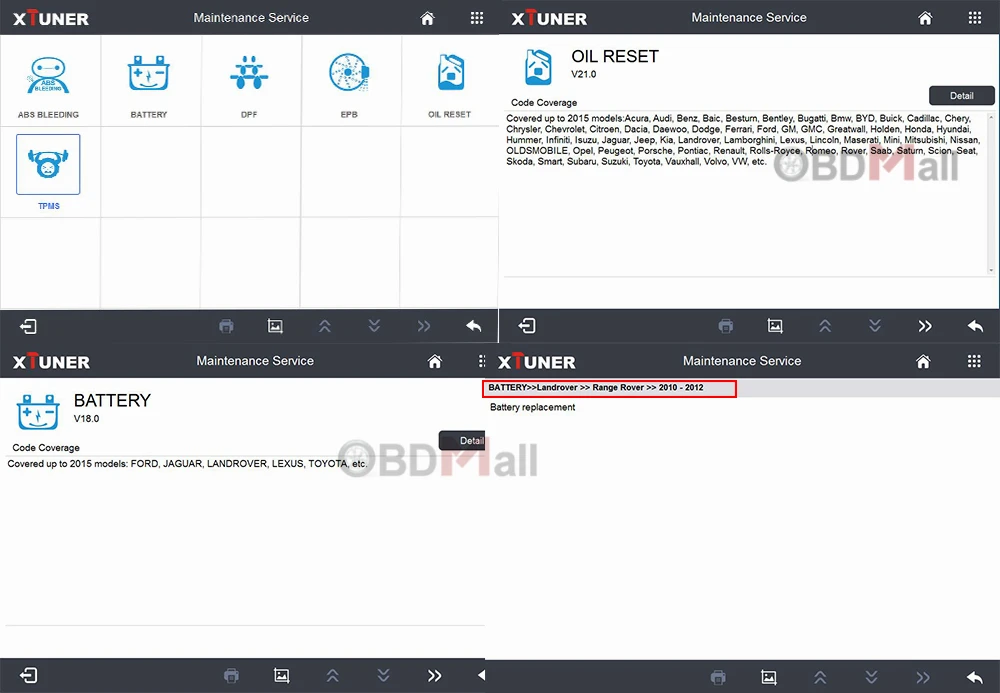The width and height of the screenshot is (1000, 693).
Task: Go home from the OIL RESET screen
Action: (x=925, y=18)
